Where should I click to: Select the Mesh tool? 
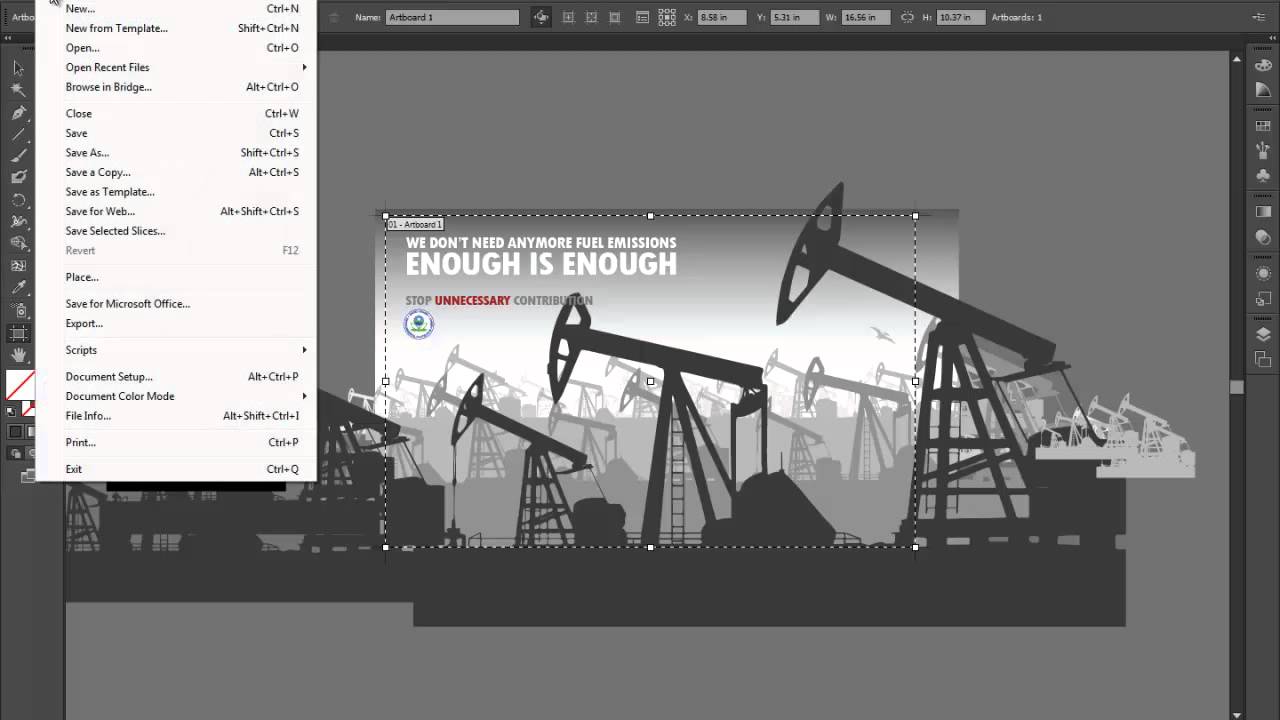click(18, 266)
